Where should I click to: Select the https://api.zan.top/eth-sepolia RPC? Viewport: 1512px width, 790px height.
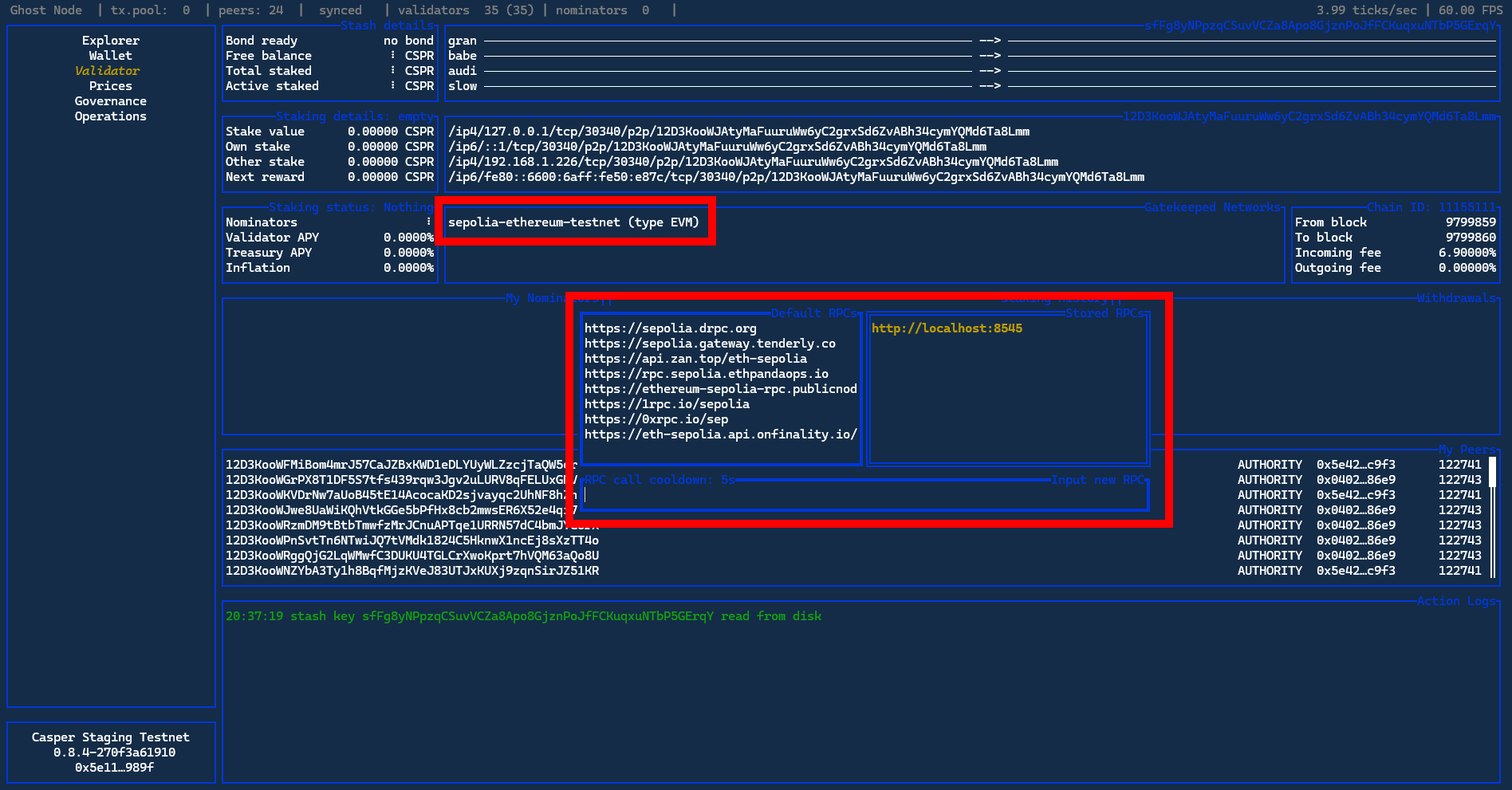696,358
